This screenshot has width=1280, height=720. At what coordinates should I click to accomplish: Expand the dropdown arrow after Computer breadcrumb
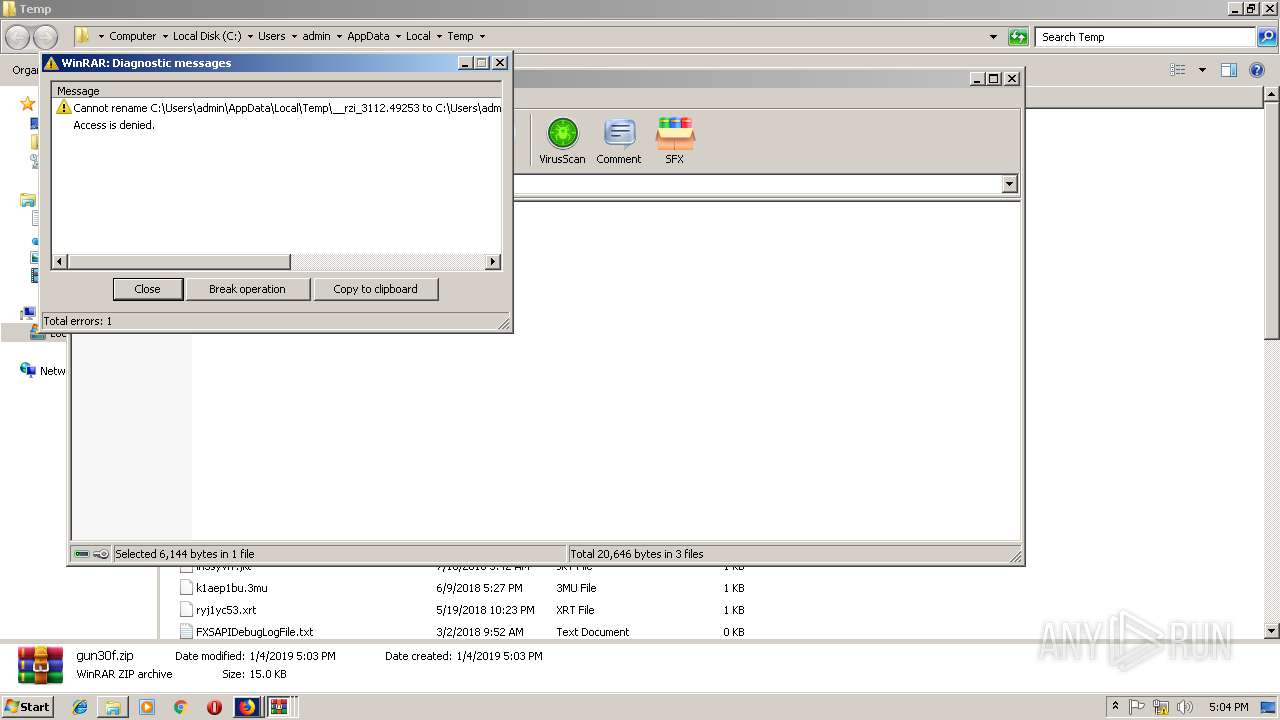point(165,37)
